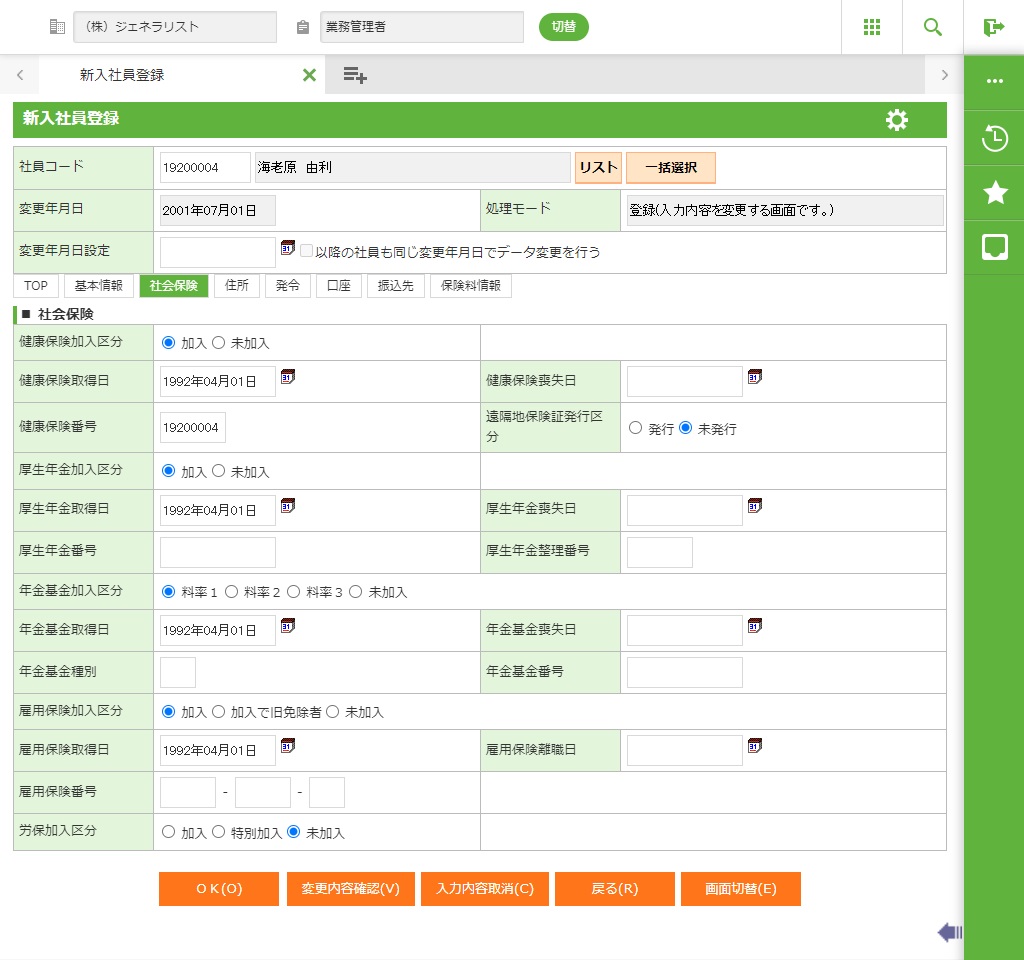Image resolution: width=1024 pixels, height=960 pixels.
Task: Click into the 厚生年金番号 input field
Action: (218, 552)
